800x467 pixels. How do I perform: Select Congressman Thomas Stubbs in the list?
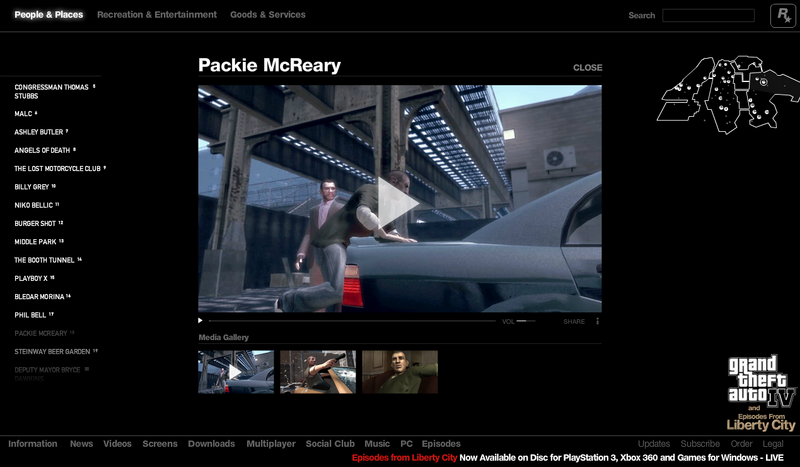(x=55, y=91)
